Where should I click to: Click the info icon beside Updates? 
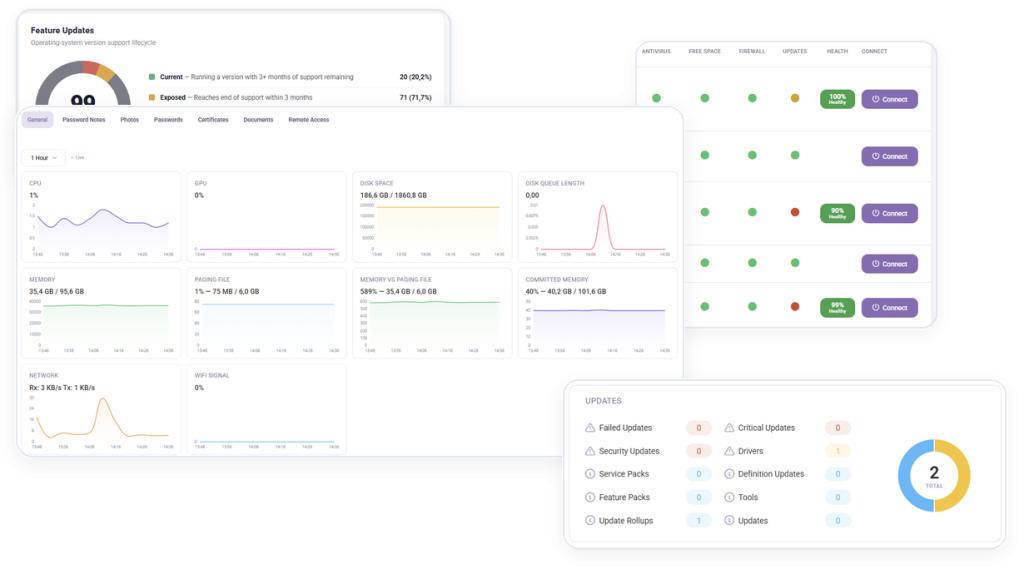pos(729,521)
